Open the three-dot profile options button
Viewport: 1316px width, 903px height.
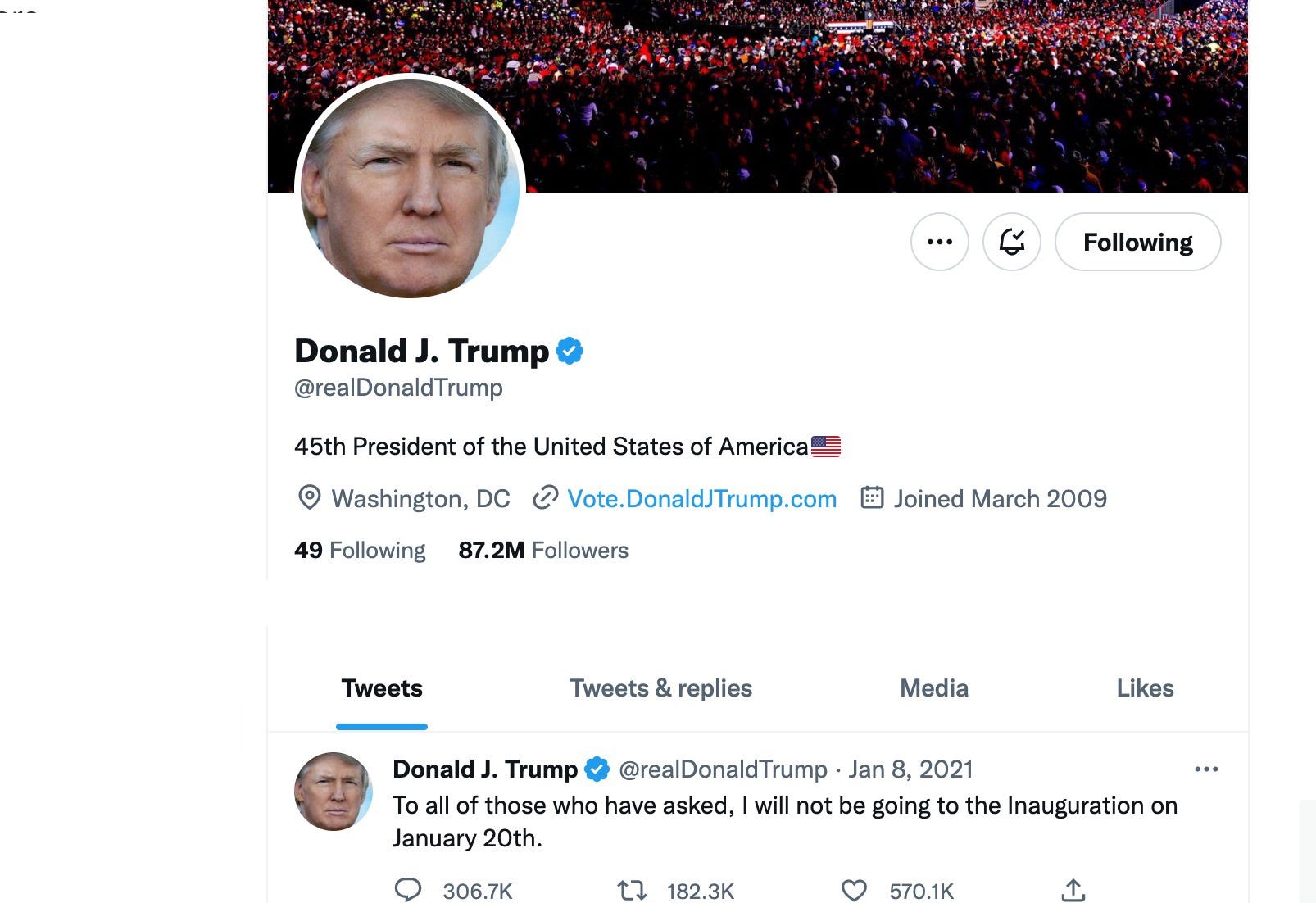click(x=939, y=242)
